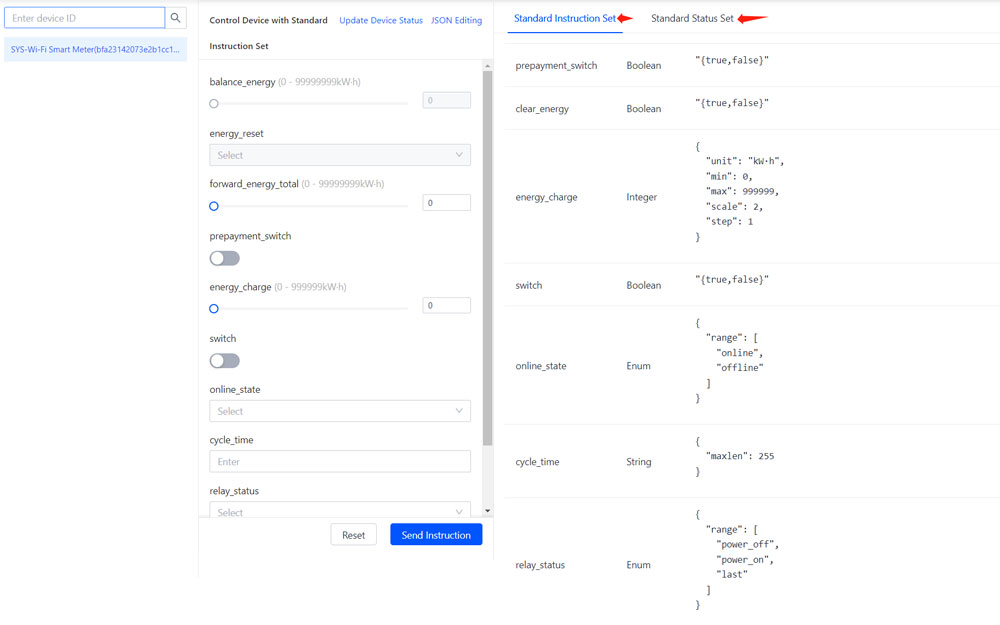
Task: Open the Update Device Status link
Action: (381, 20)
